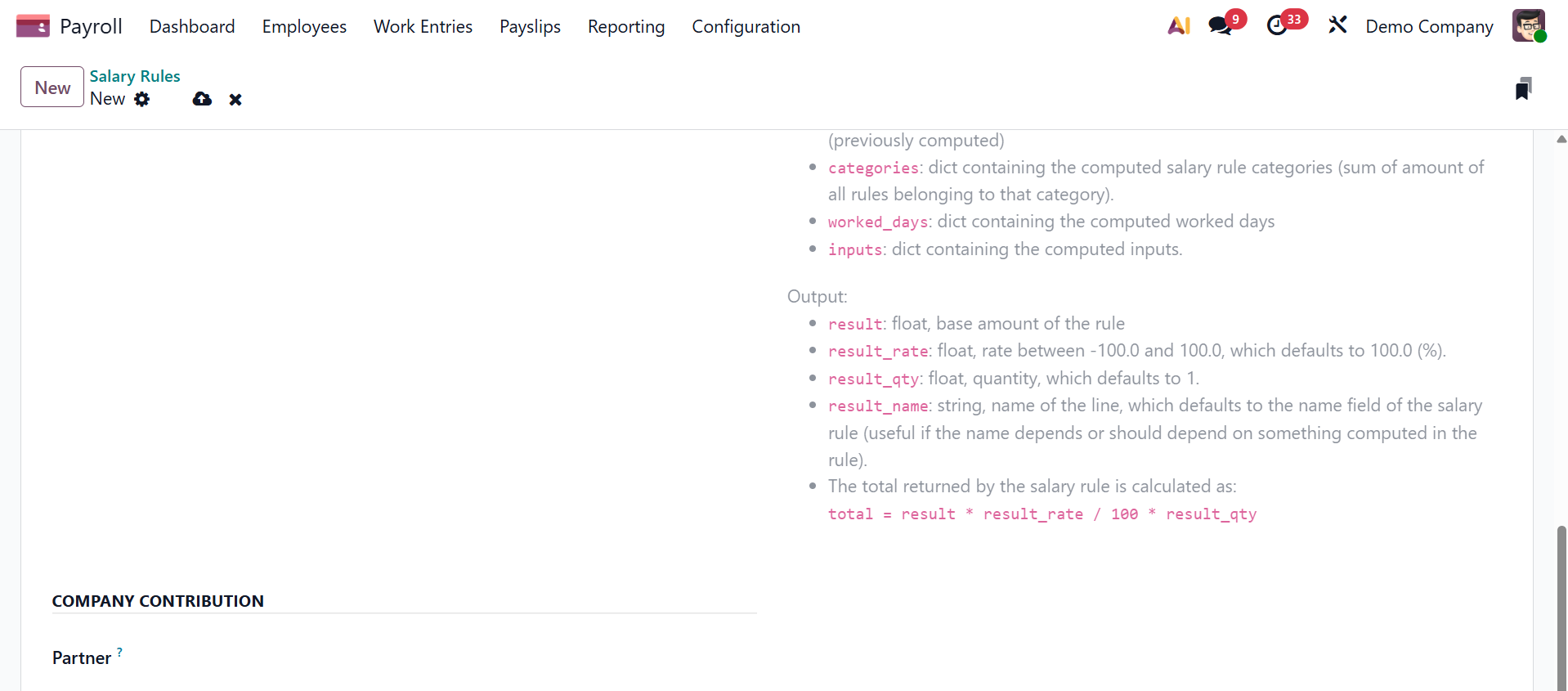Open the debug tools wrench icon

coord(1337,26)
